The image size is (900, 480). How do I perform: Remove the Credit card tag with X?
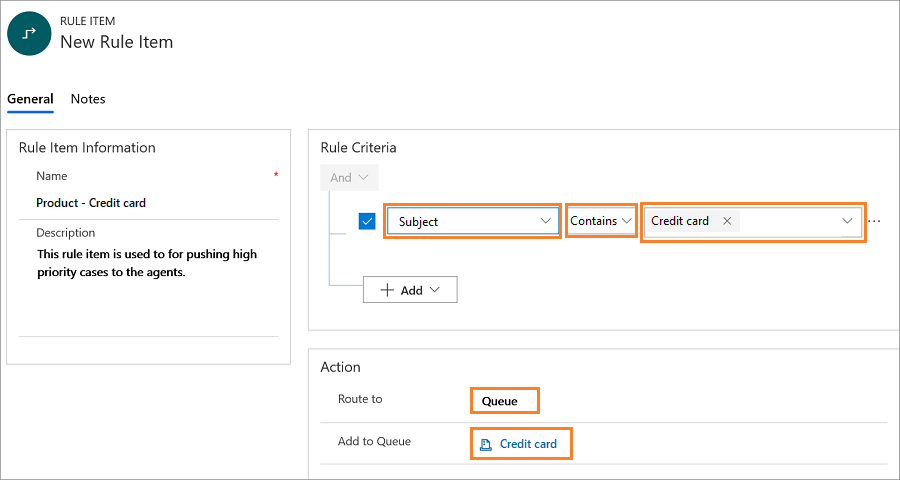pyautogui.click(x=727, y=221)
